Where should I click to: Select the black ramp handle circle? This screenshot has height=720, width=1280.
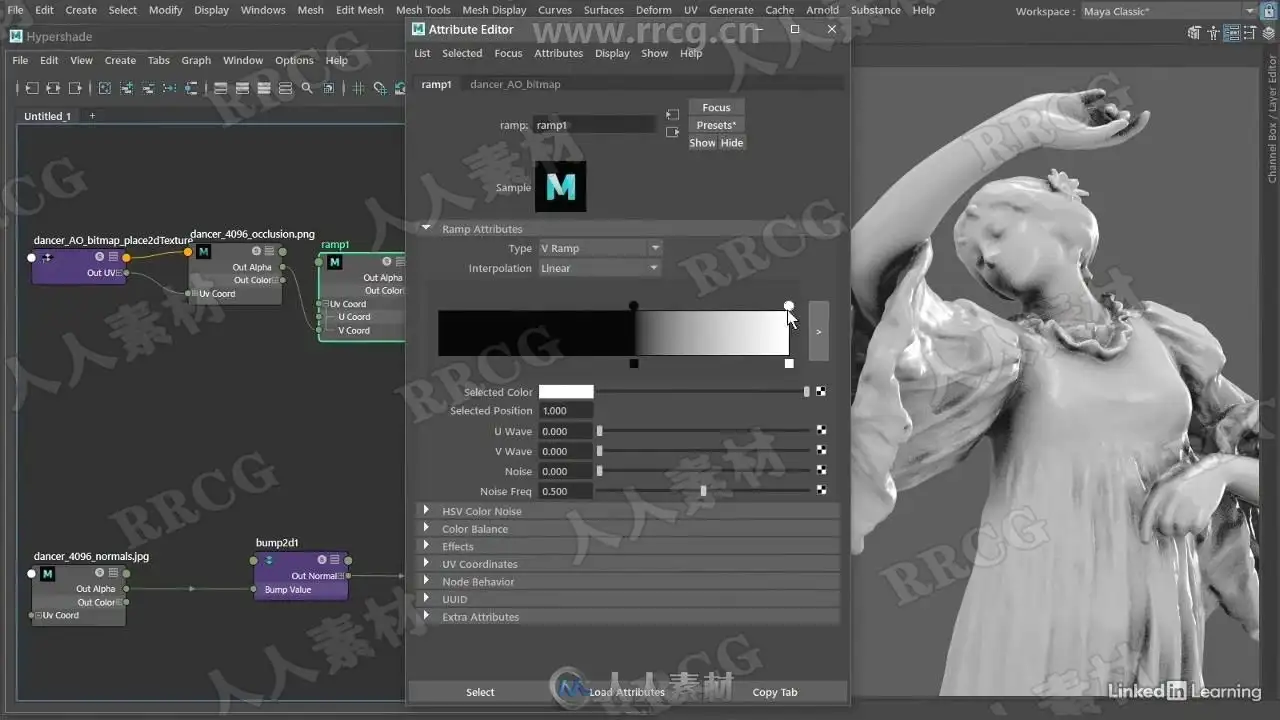coord(633,306)
